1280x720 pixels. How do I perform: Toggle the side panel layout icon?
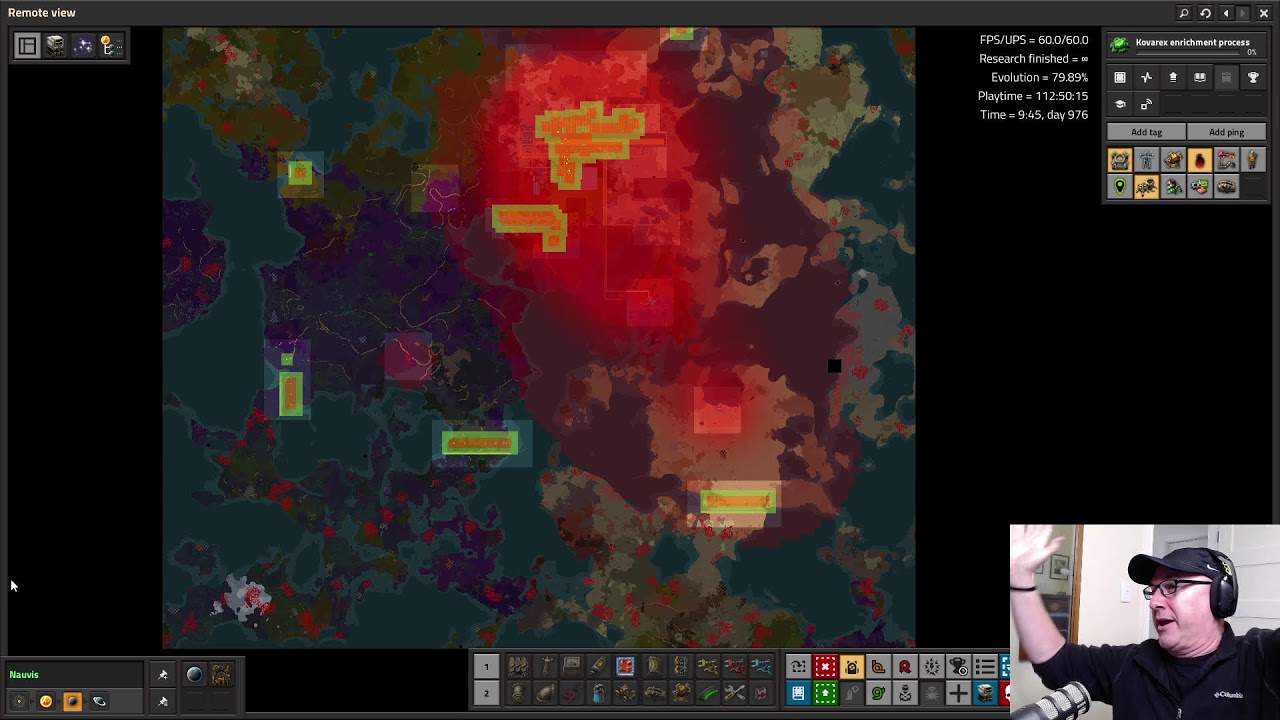tap(27, 45)
